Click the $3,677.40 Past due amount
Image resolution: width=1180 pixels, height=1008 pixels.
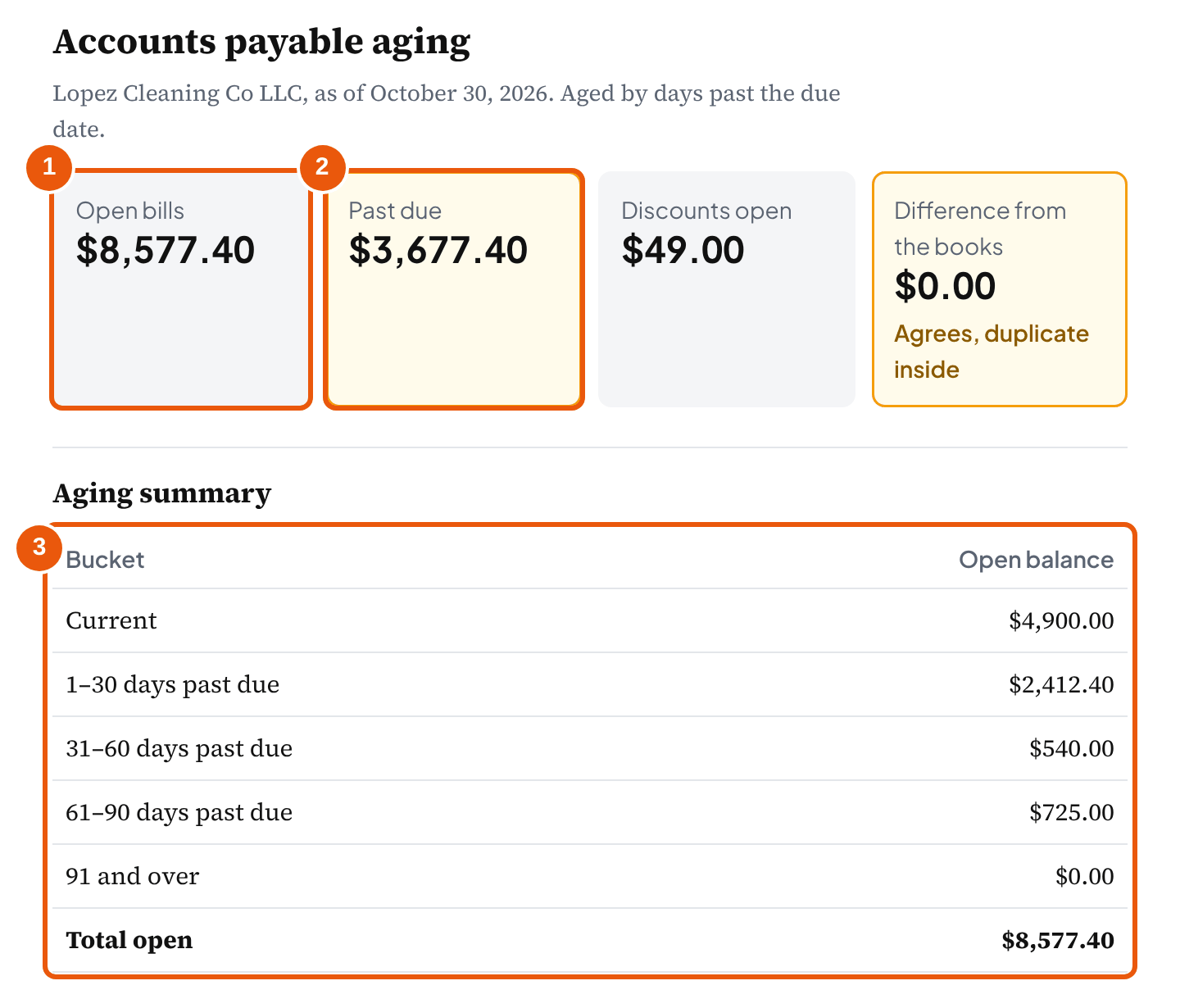coord(438,250)
